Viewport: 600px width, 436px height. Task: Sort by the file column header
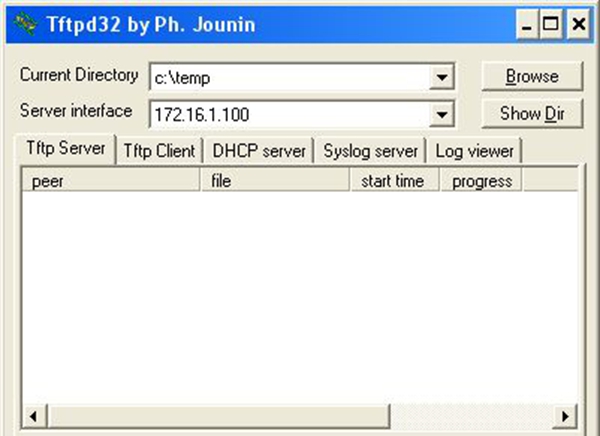pos(275,181)
